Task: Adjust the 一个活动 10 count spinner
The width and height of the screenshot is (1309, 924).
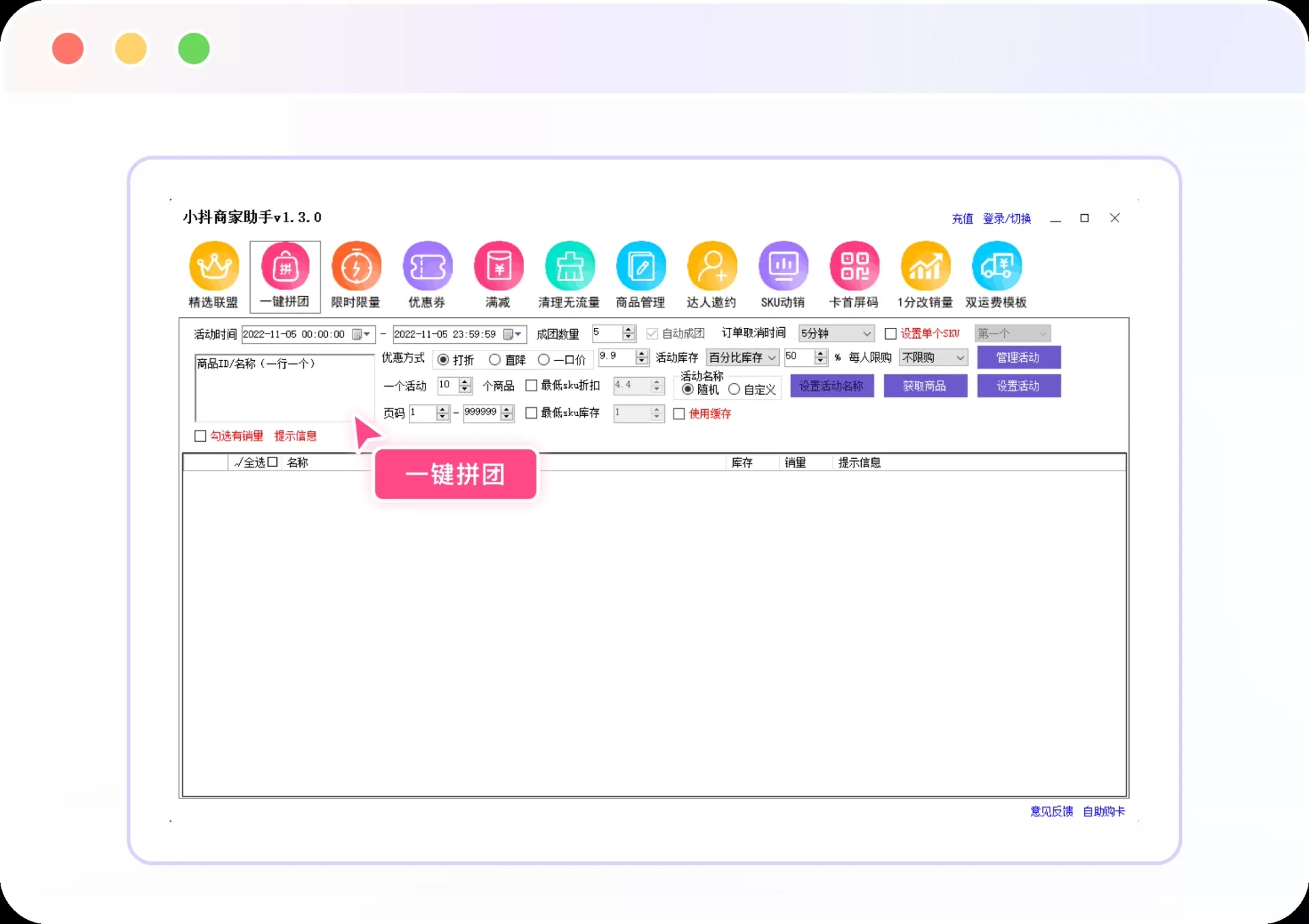Action: [x=465, y=386]
